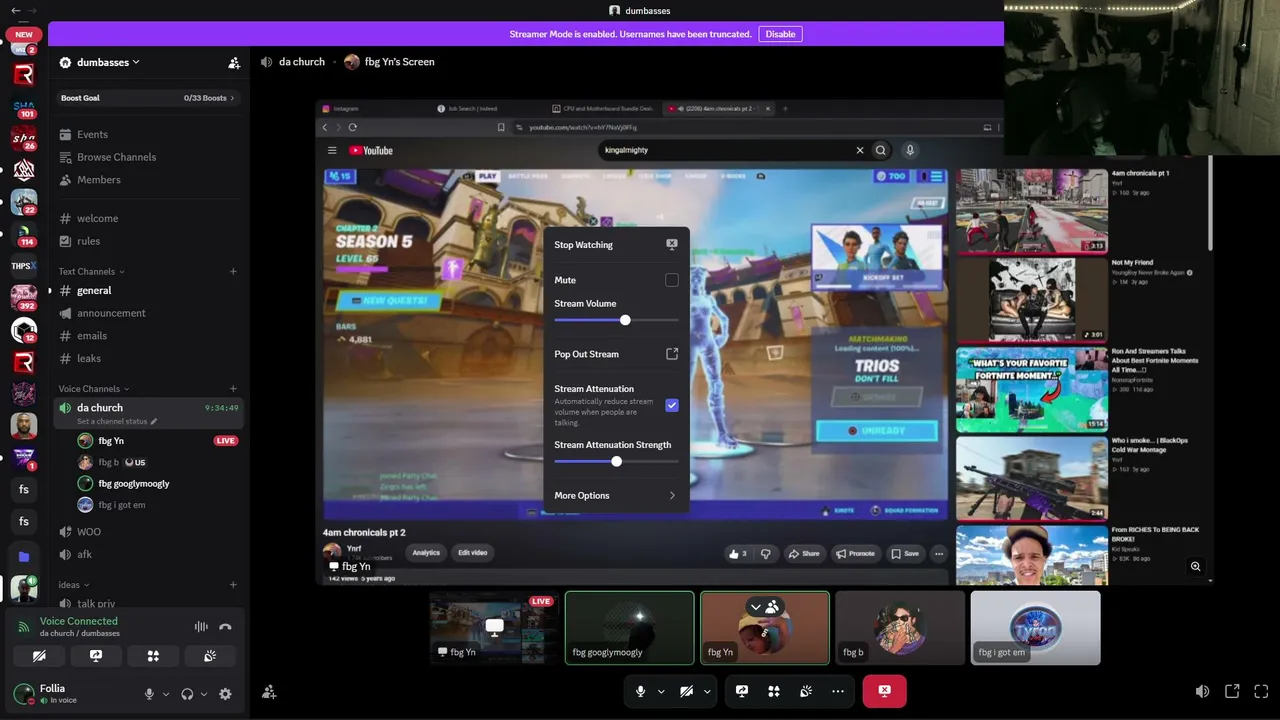Open the invite icon beside dumbasses server name
The width and height of the screenshot is (1280, 720).
[234, 62]
